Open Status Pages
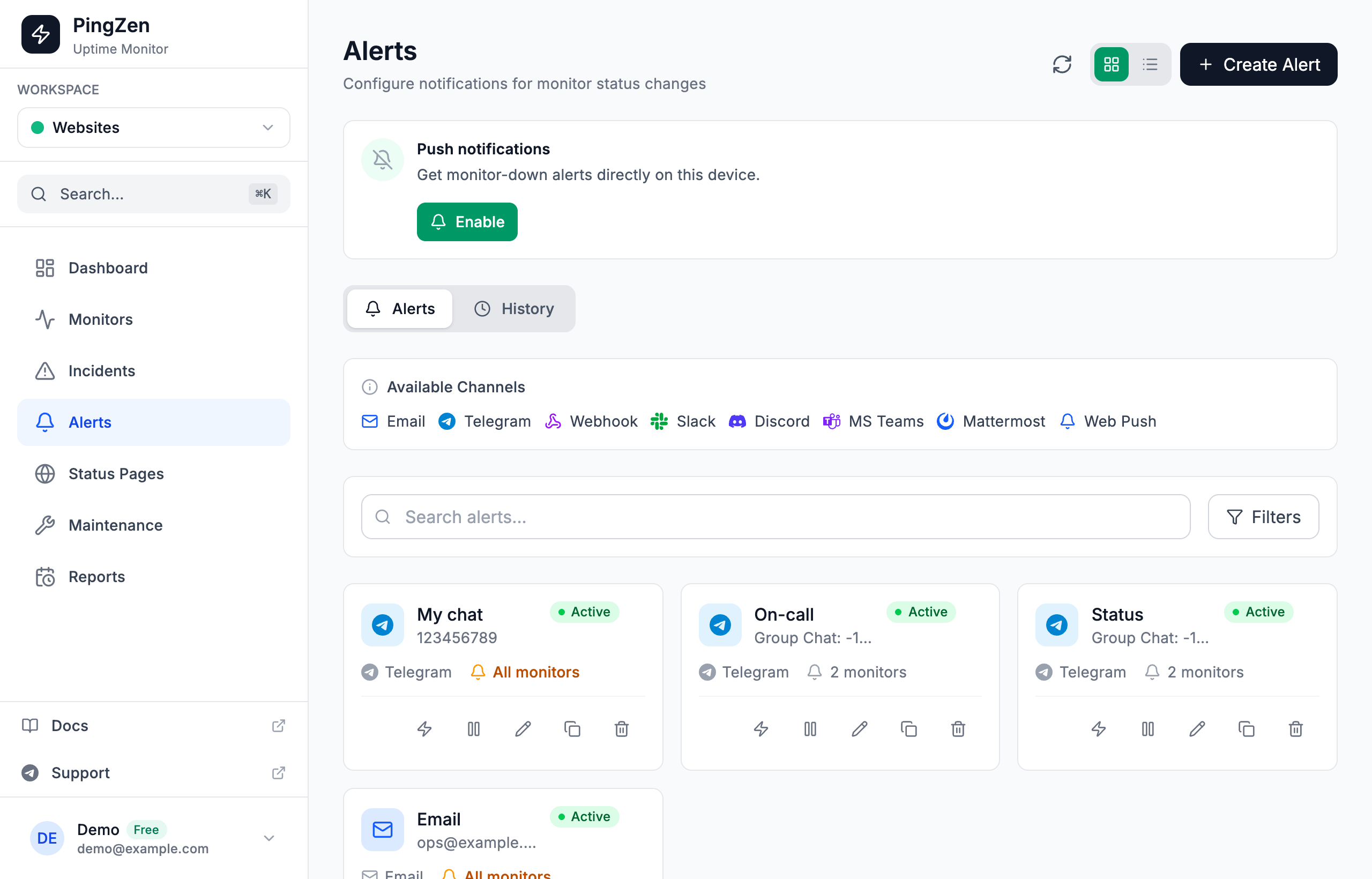The height and width of the screenshot is (879, 1372). [x=153, y=473]
